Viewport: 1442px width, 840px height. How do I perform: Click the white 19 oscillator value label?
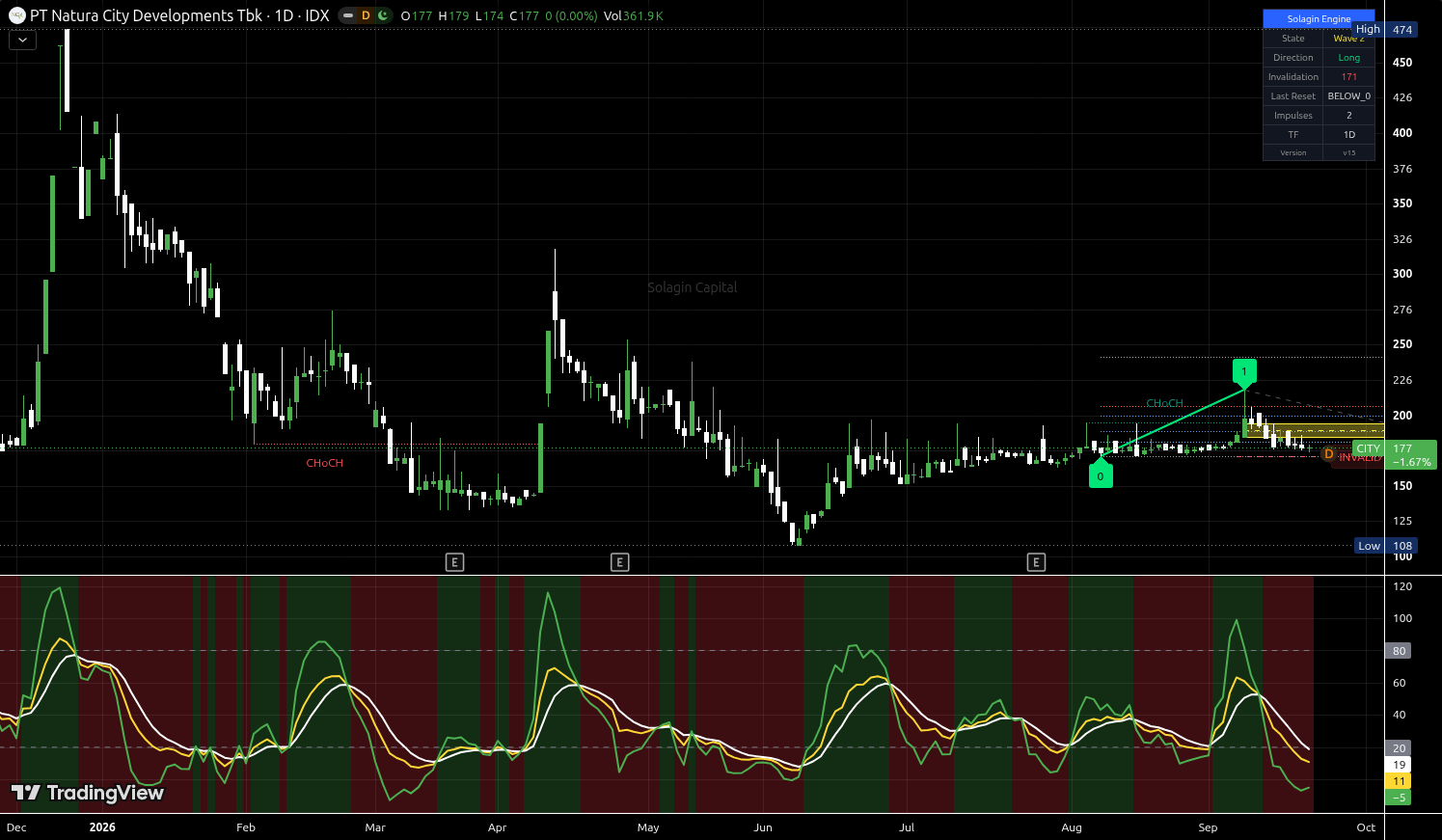(1399, 765)
